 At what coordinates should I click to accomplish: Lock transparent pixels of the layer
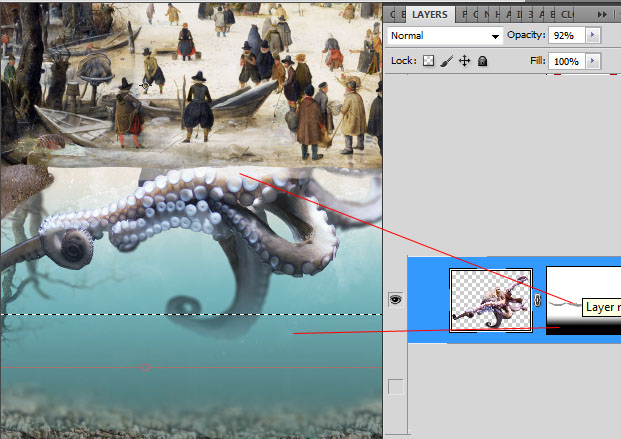(429, 61)
